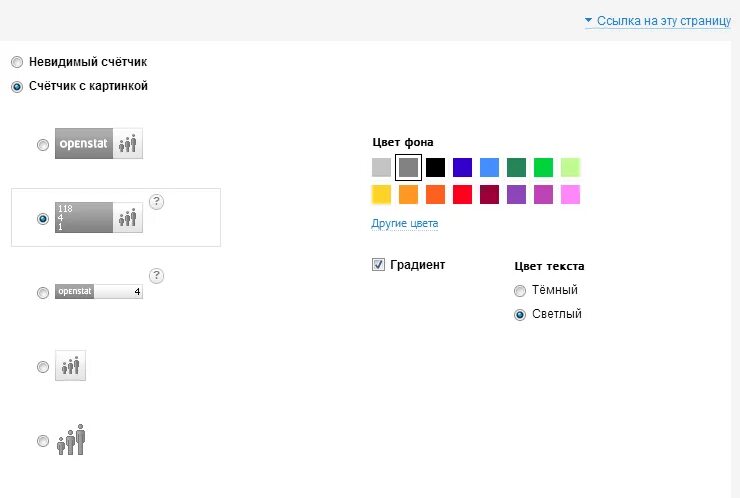Open the Другие цвета link

coord(404,223)
